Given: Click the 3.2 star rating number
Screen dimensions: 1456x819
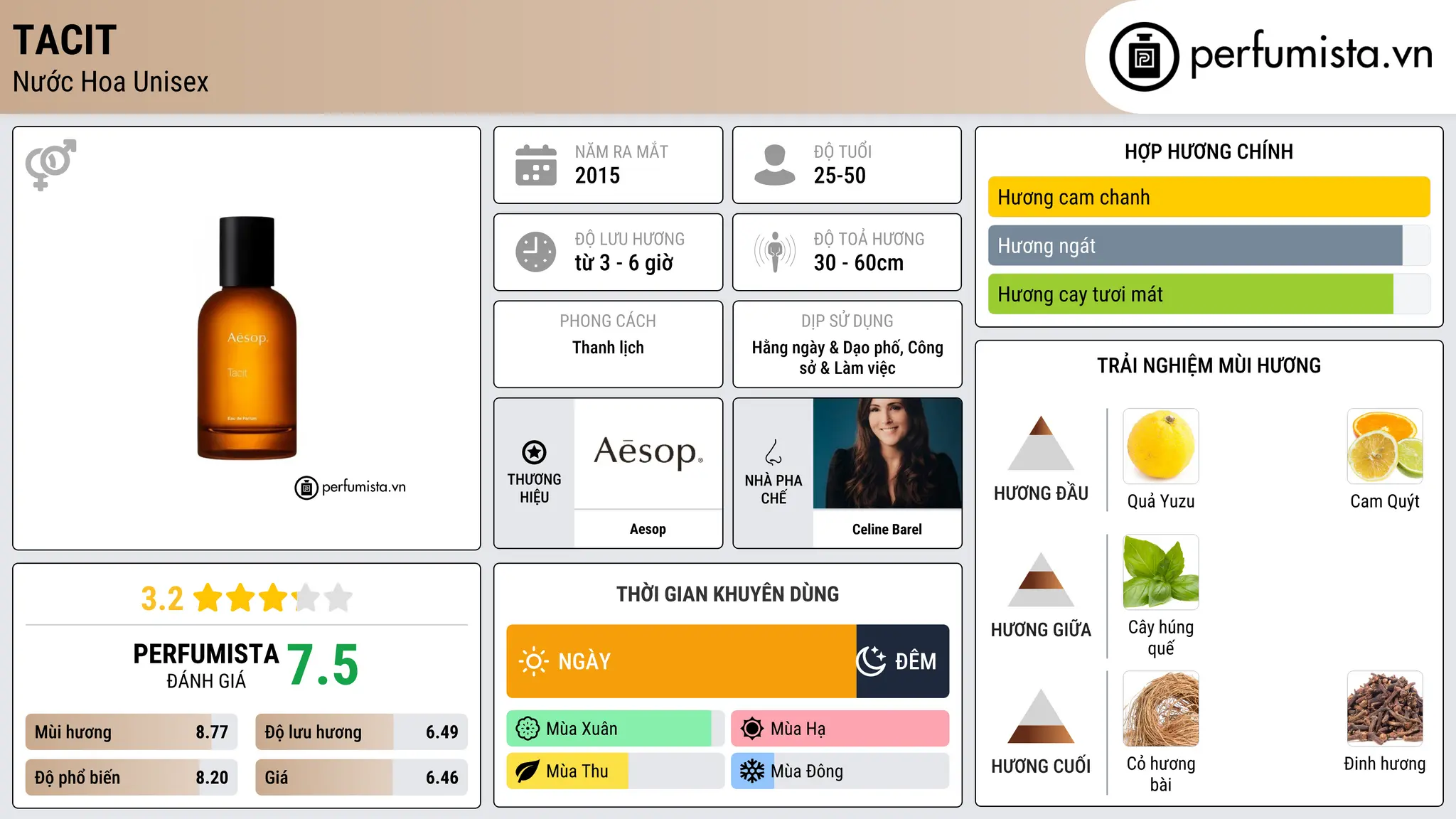Looking at the screenshot, I should point(162,599).
